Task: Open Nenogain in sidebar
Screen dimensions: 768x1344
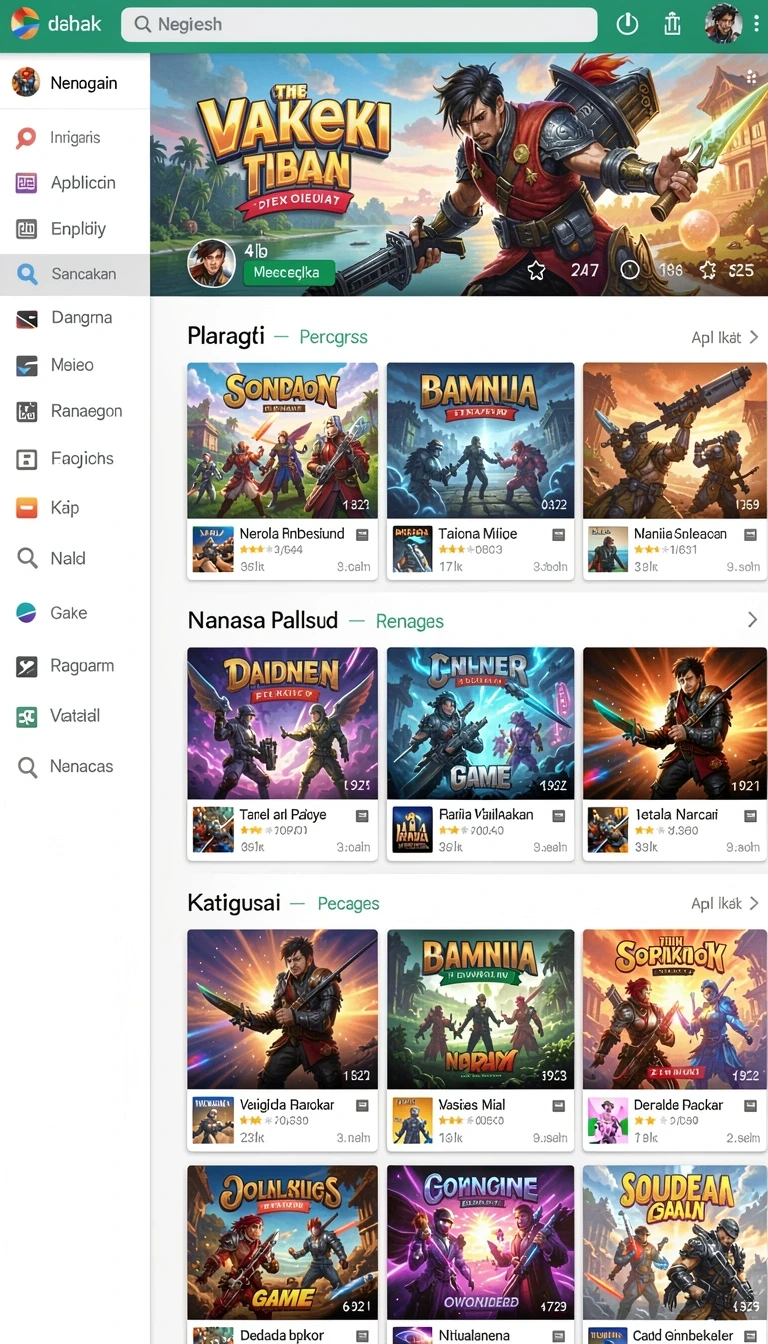Action: (x=75, y=83)
